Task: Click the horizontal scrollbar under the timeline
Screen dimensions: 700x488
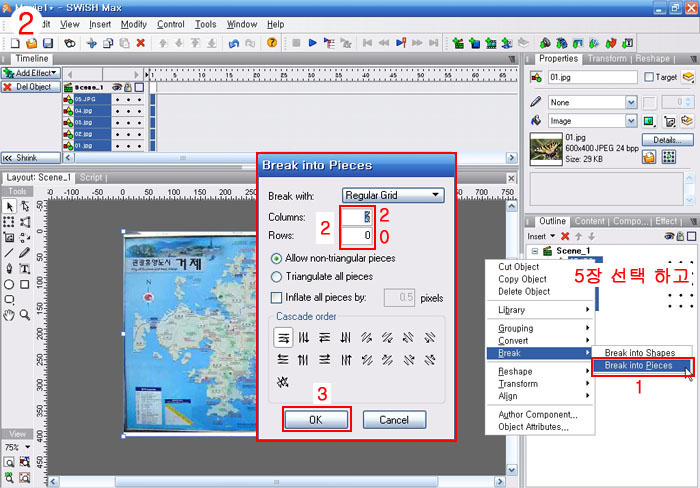Action: coord(290,158)
